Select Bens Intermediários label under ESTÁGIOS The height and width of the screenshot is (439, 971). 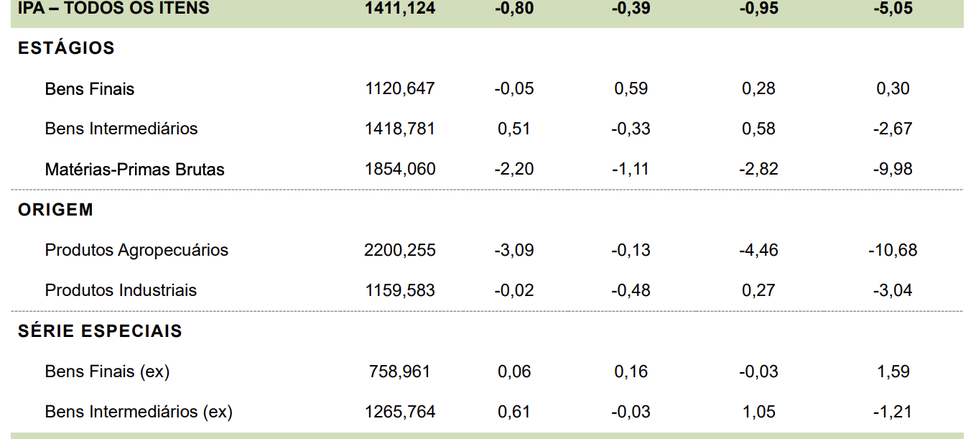point(121,129)
